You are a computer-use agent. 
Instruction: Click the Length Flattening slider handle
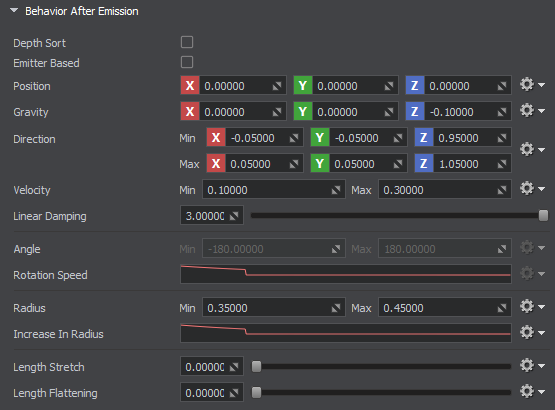tap(256, 393)
